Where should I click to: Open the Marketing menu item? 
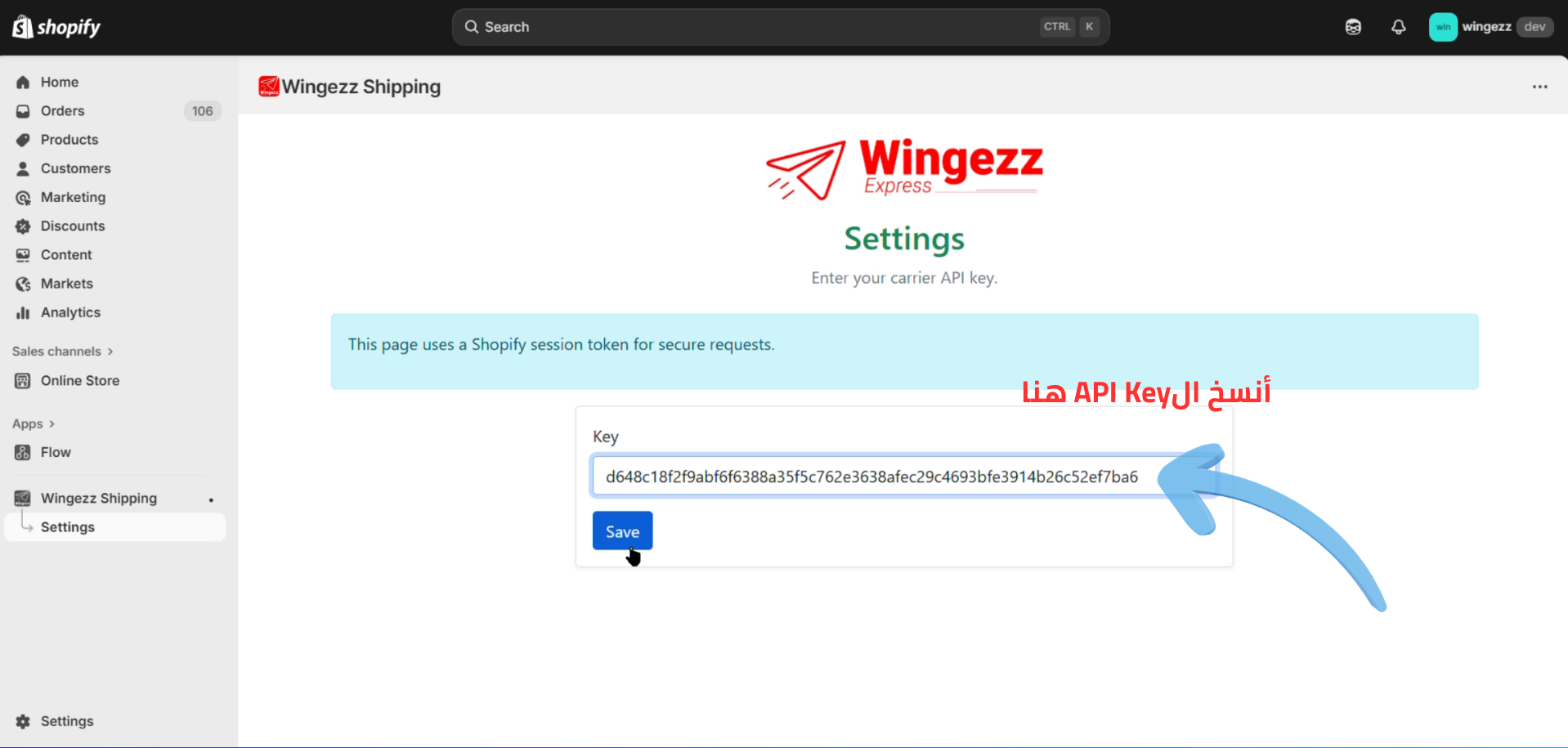[x=73, y=197]
